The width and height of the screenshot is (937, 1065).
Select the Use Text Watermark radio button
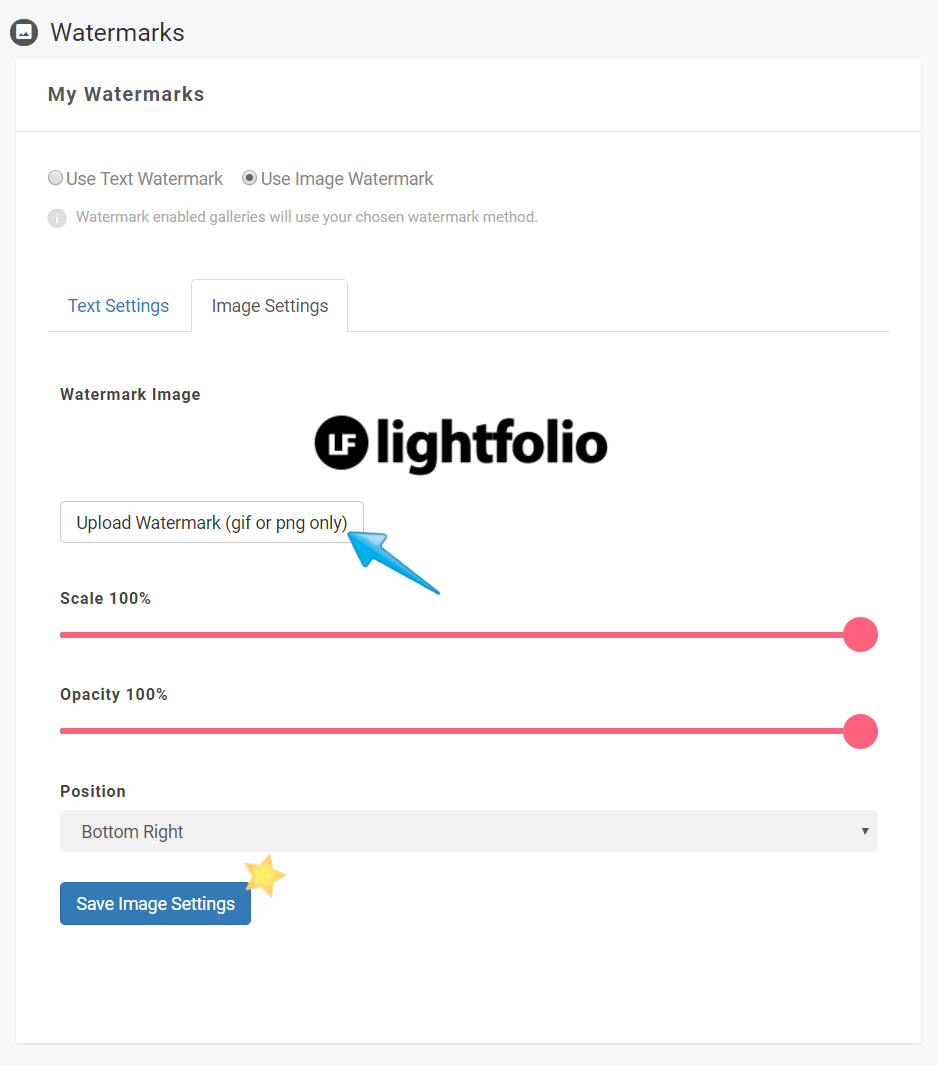(56, 178)
